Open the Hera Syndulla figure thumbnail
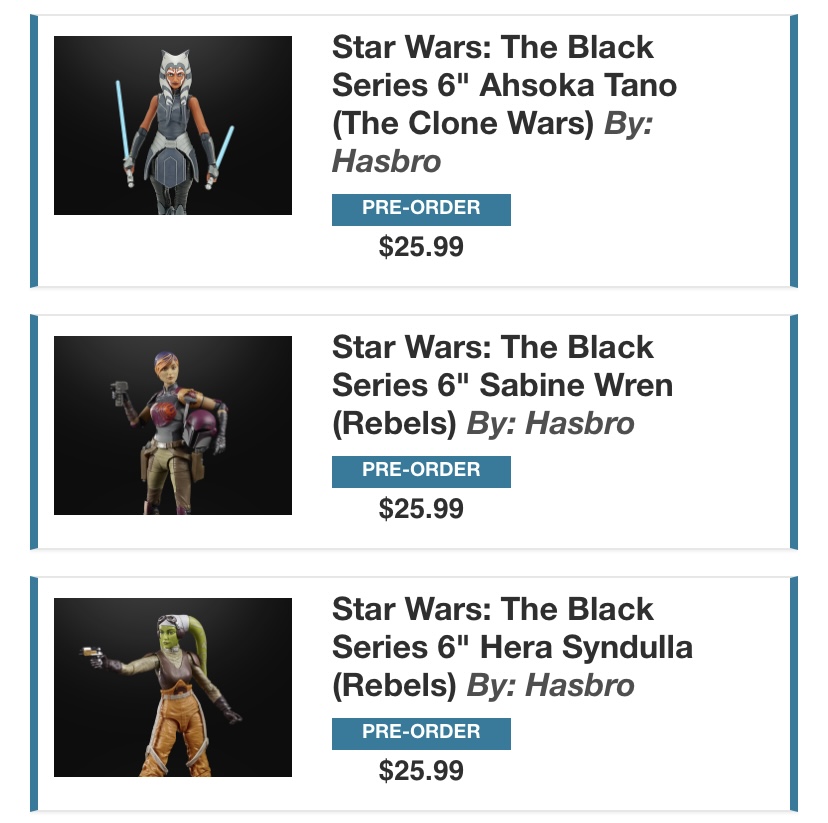This screenshot has height=823, width=828. pyautogui.click(x=173, y=687)
